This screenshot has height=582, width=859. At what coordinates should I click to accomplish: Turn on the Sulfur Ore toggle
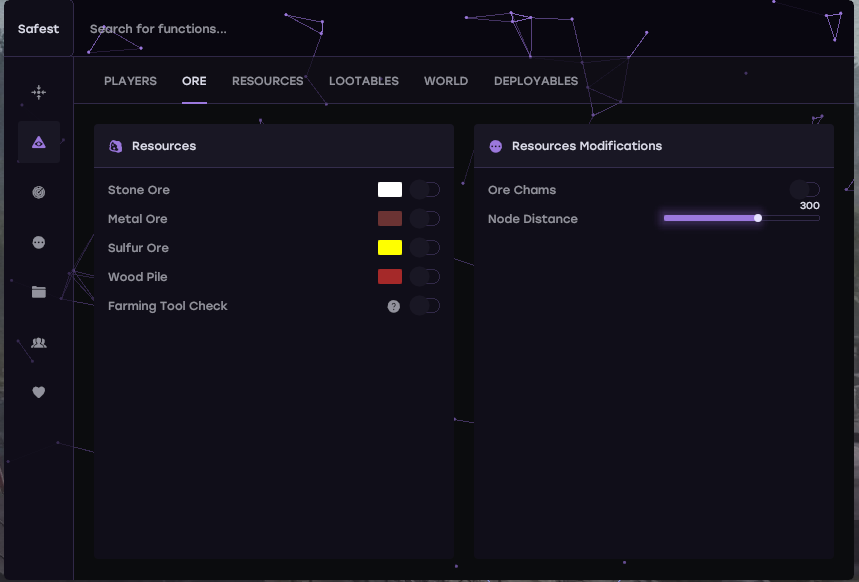[425, 248]
